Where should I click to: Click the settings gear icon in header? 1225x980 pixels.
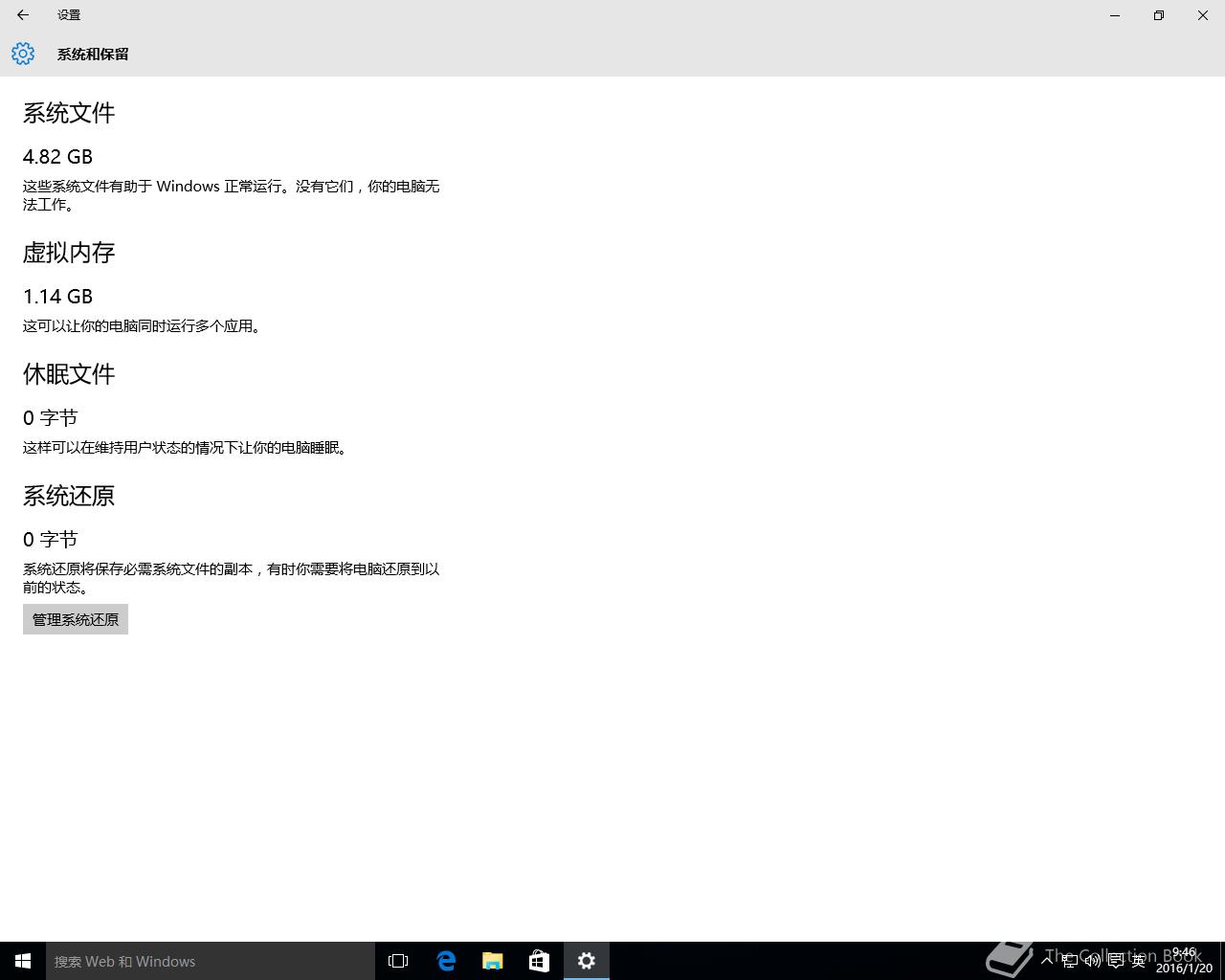(23, 54)
